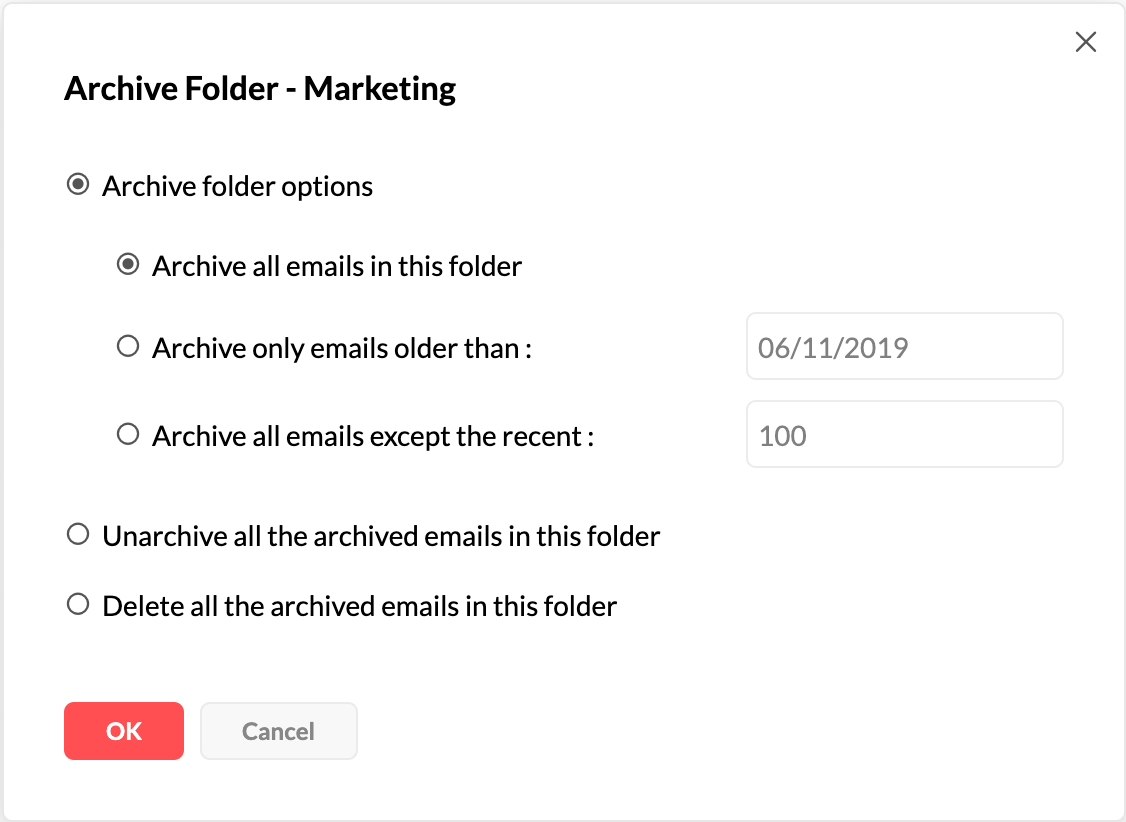Click the Cancel button
The height and width of the screenshot is (822, 1126).
click(278, 731)
